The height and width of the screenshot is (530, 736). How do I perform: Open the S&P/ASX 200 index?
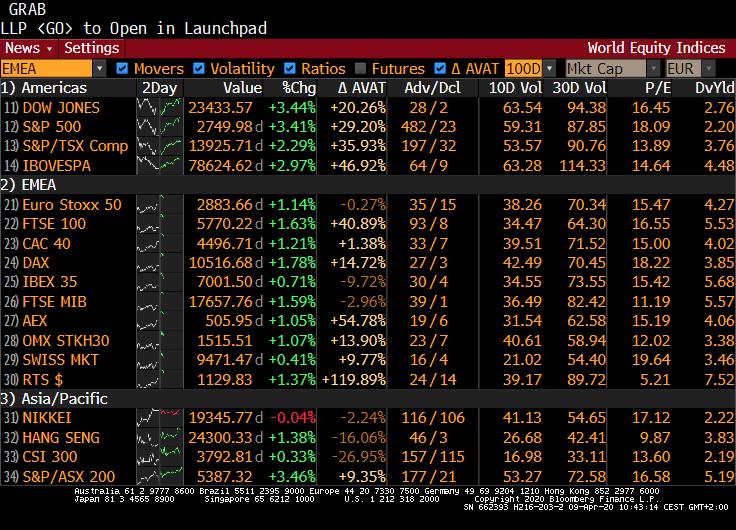(x=69, y=476)
